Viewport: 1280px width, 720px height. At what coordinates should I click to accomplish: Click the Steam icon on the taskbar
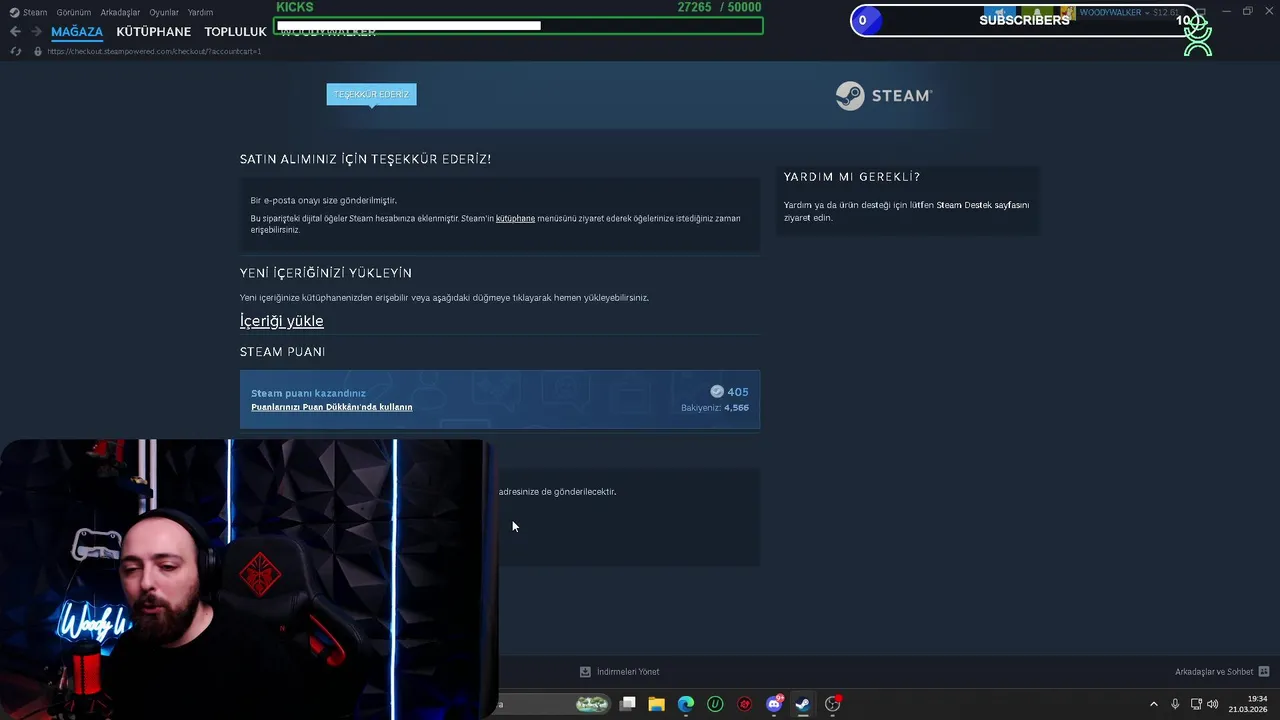pos(802,704)
